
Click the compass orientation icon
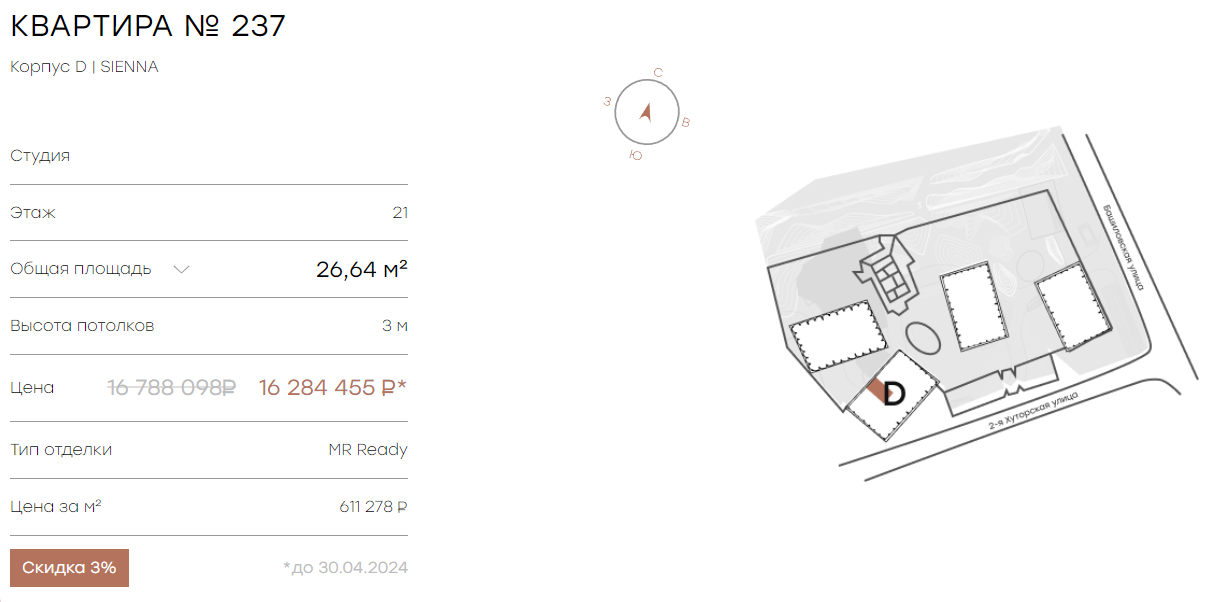coord(647,113)
